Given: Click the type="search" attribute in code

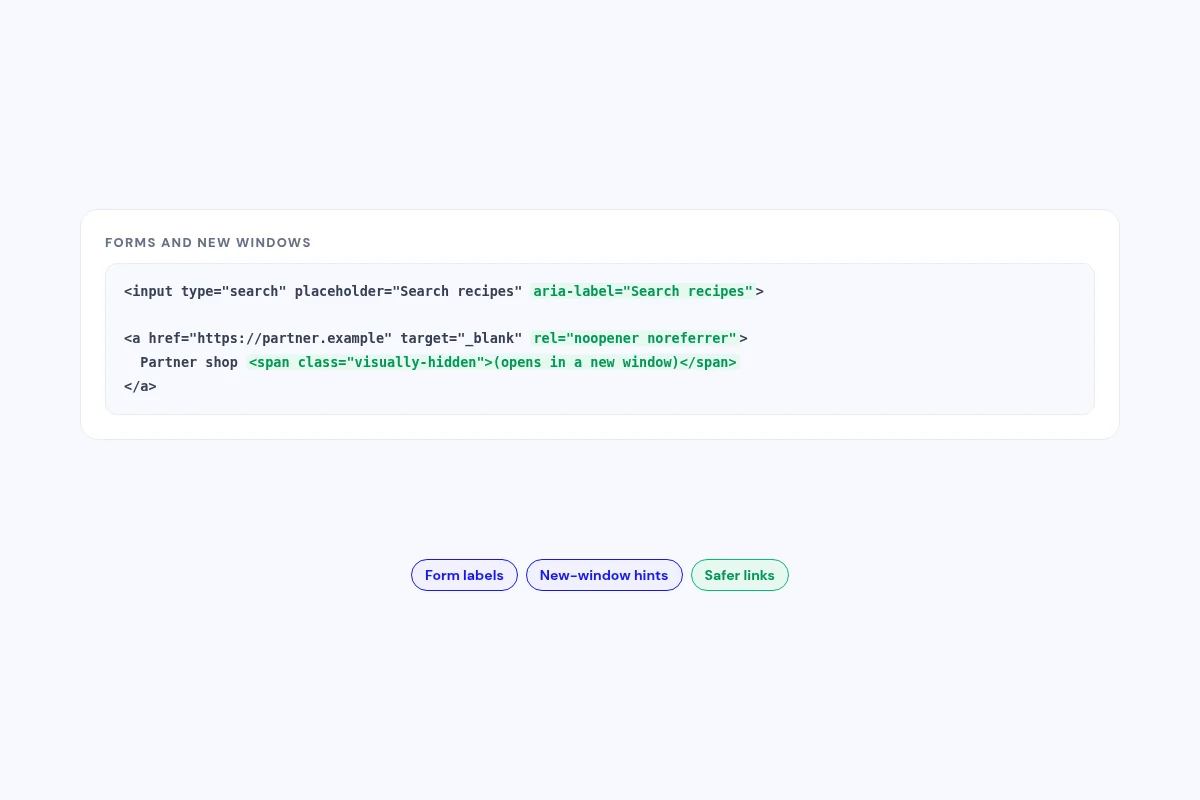Looking at the screenshot, I should (233, 291).
